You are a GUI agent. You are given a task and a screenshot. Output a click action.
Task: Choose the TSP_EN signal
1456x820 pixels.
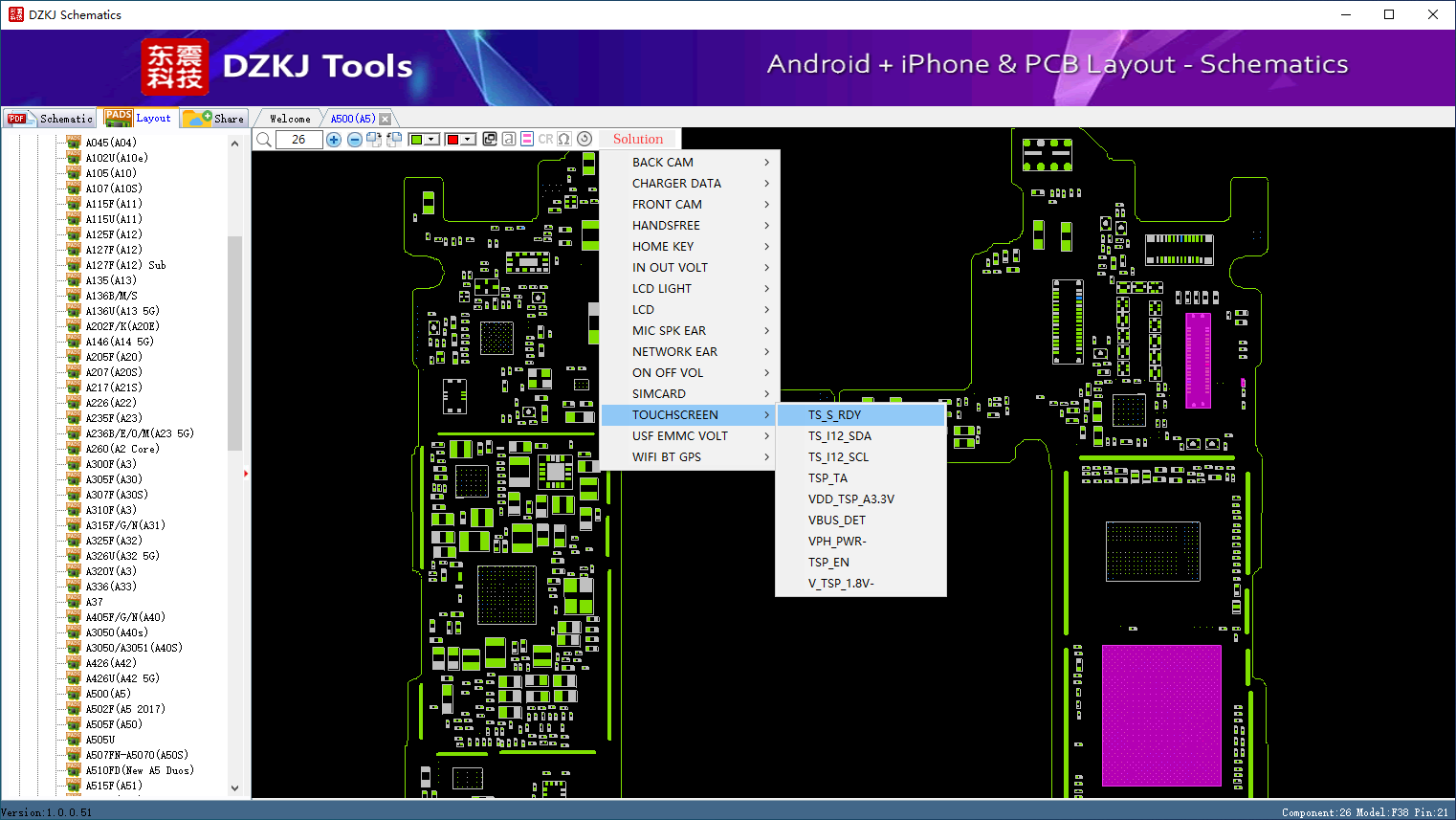(x=861, y=563)
